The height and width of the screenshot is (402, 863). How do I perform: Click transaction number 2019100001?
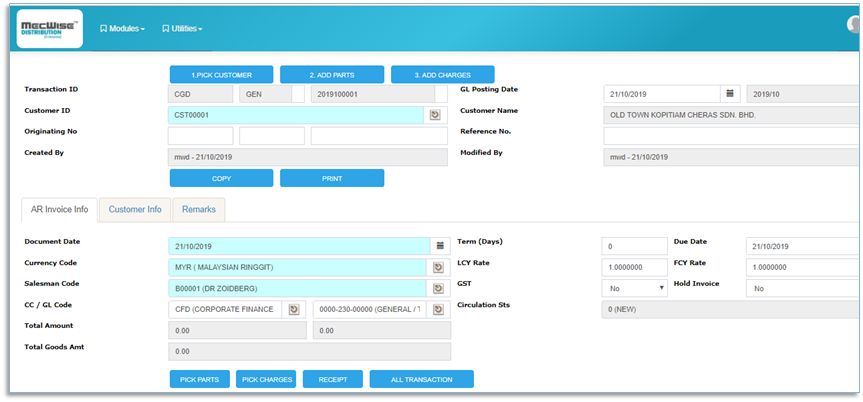(x=373, y=94)
